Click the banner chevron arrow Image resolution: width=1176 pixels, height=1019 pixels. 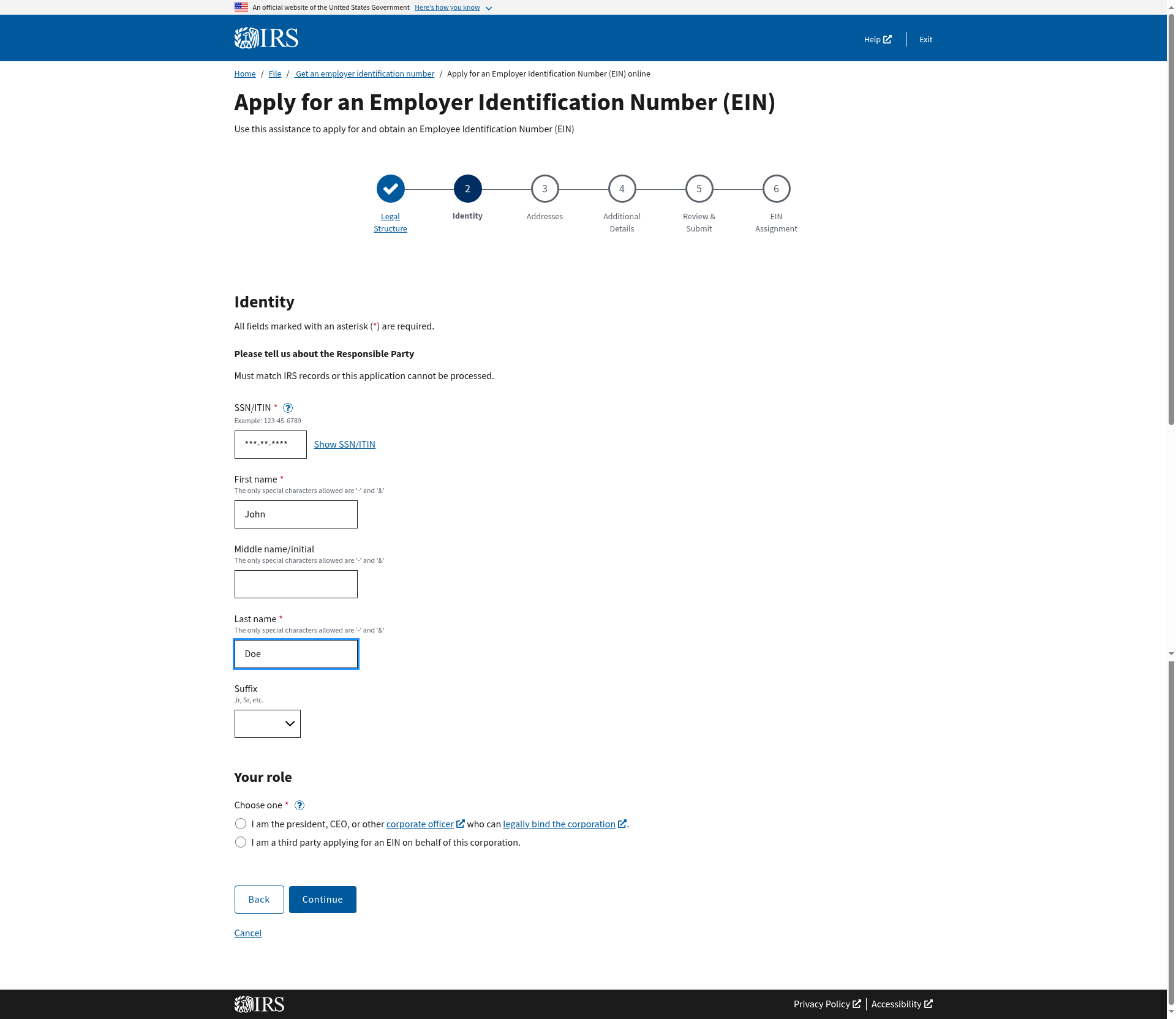pyautogui.click(x=489, y=8)
